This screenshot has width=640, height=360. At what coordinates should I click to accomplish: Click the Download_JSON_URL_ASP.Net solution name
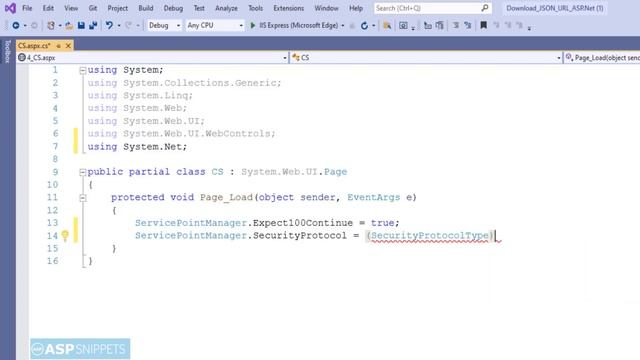[x=555, y=8]
